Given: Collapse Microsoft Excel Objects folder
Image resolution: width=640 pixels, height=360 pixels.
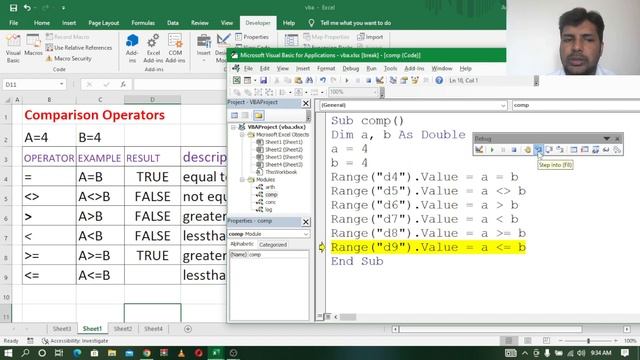Looking at the screenshot, I should click(x=242, y=134).
